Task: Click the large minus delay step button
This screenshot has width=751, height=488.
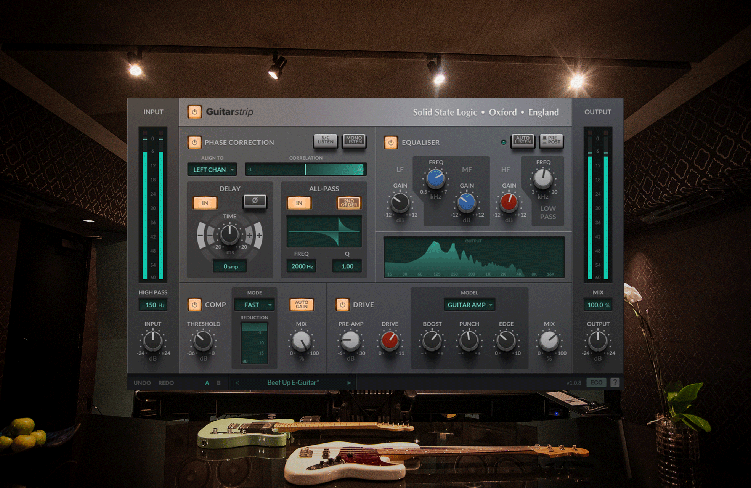Action: [201, 235]
